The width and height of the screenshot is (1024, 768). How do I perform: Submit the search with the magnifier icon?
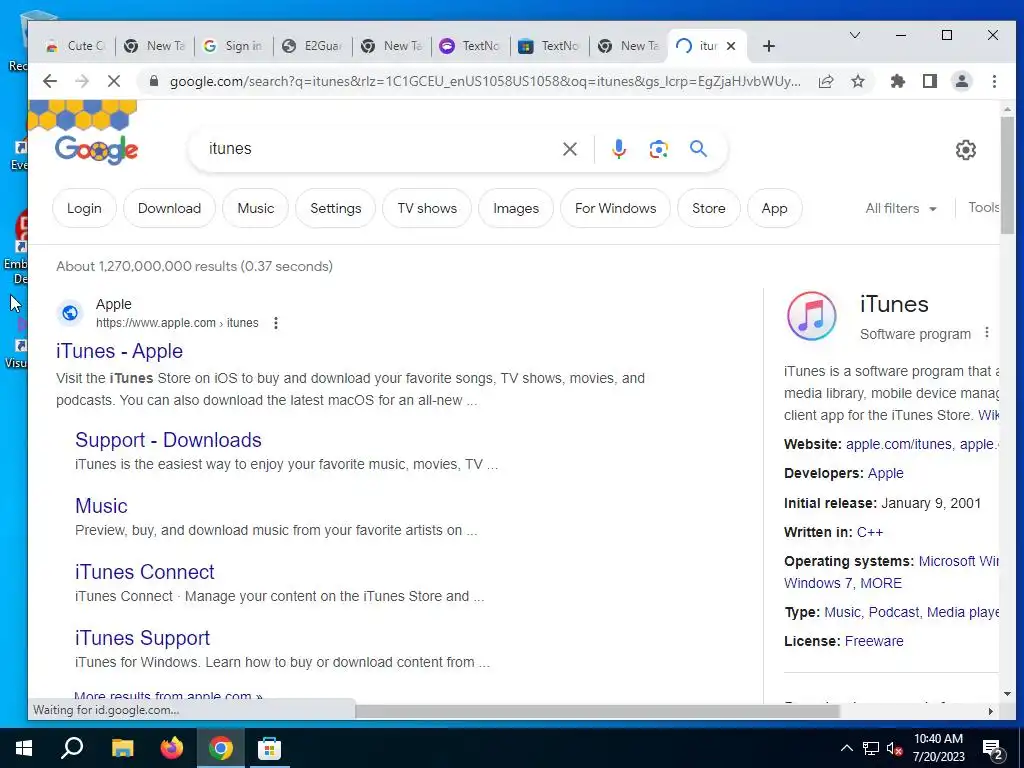point(699,149)
